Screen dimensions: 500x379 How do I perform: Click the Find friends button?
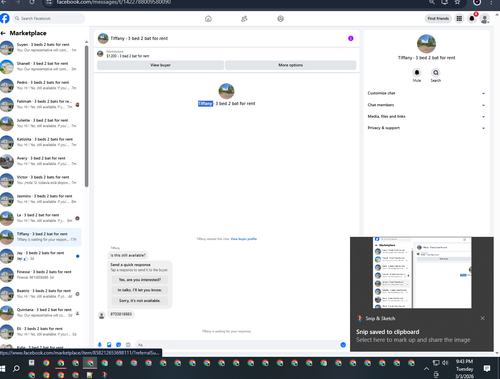[438, 18]
